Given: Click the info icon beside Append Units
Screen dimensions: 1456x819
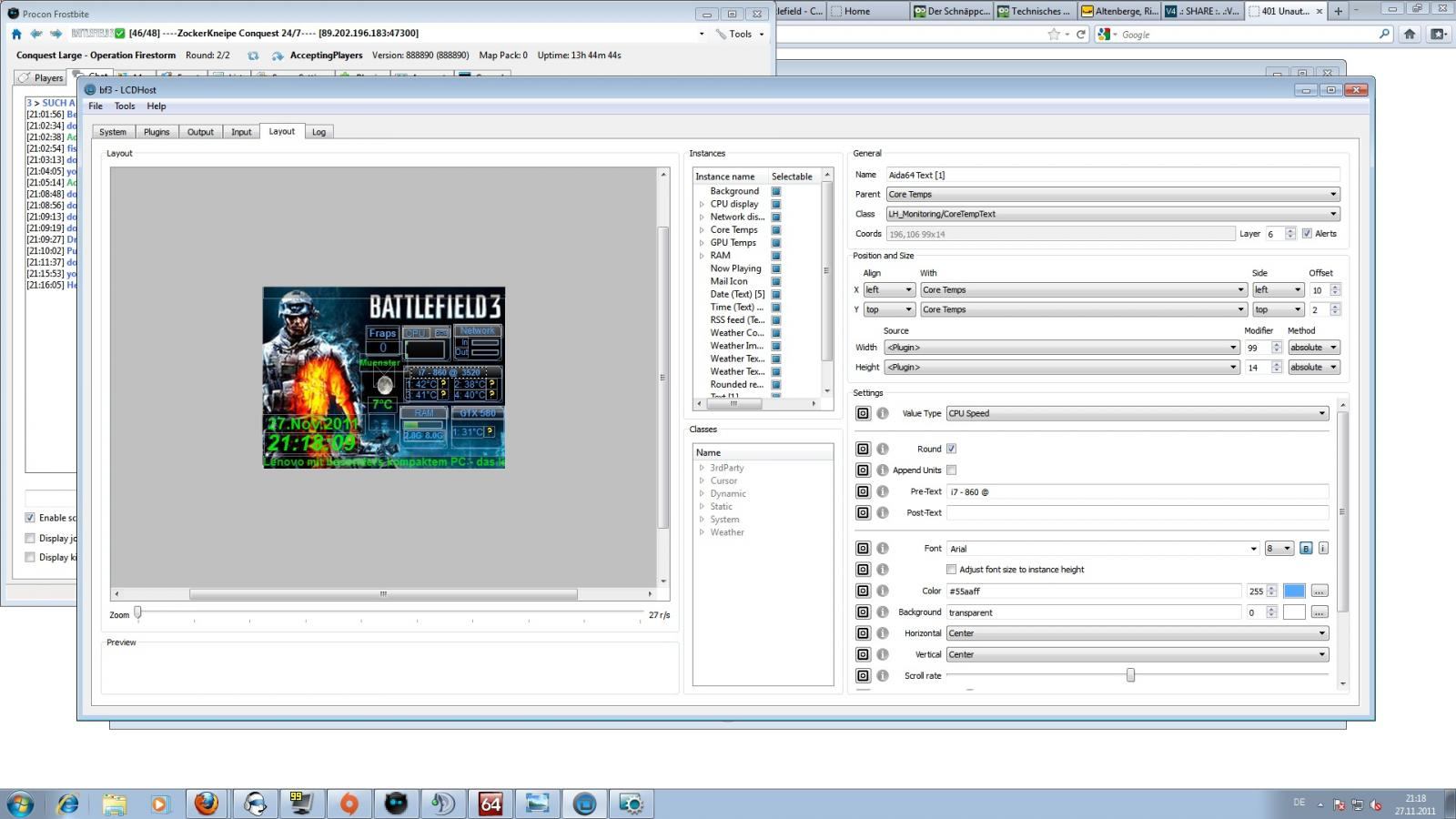Looking at the screenshot, I should (883, 470).
